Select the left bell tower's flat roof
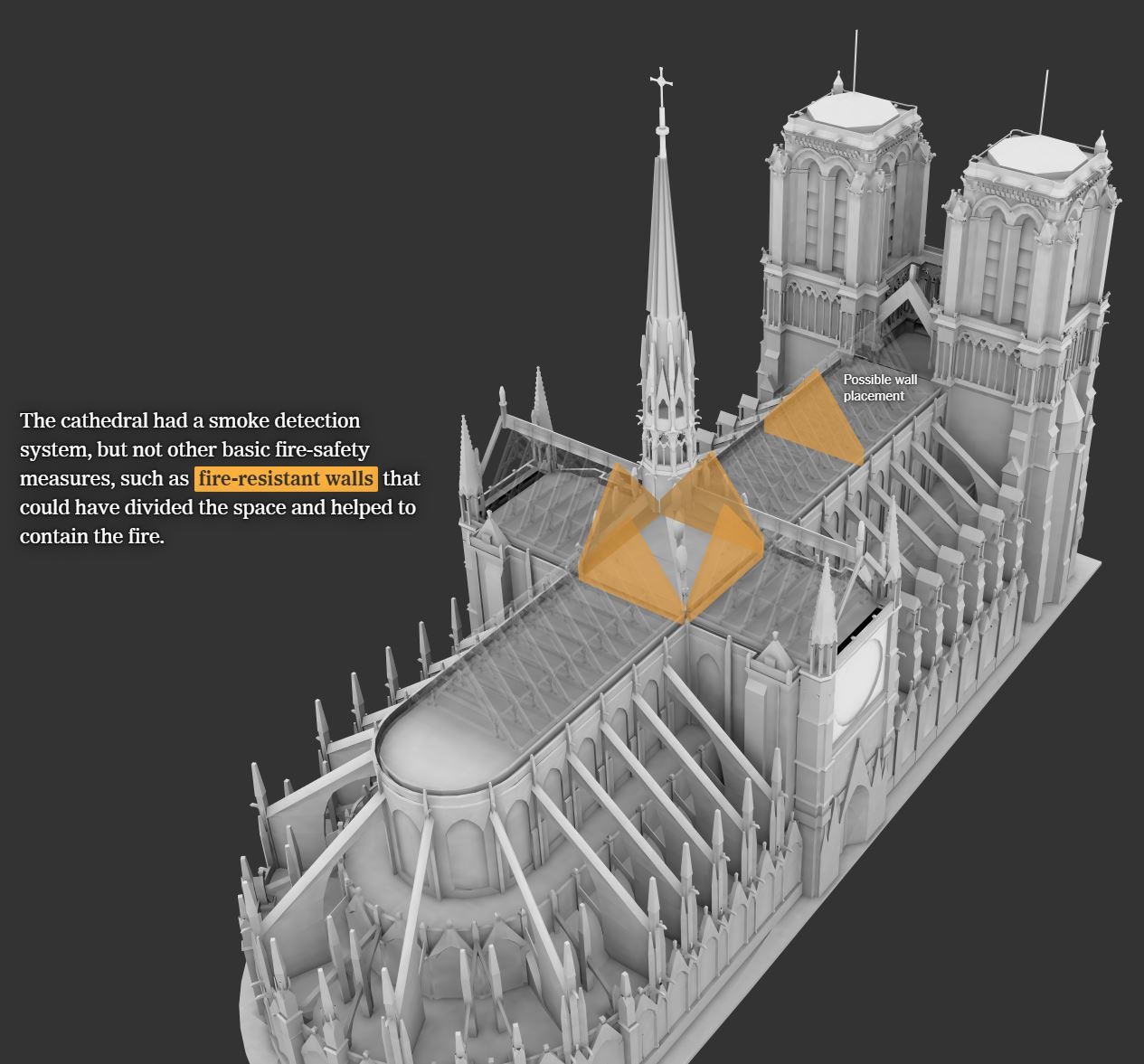Screen dimensions: 1144x1064 click(853, 110)
